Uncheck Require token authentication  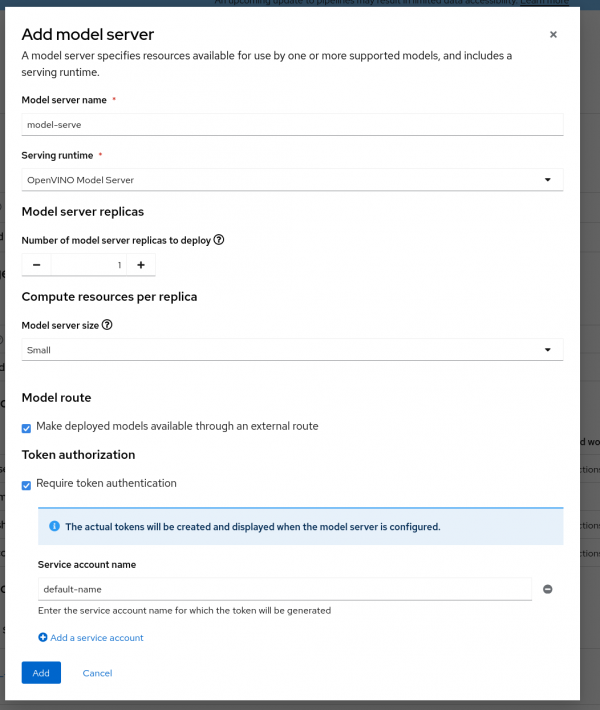26,484
